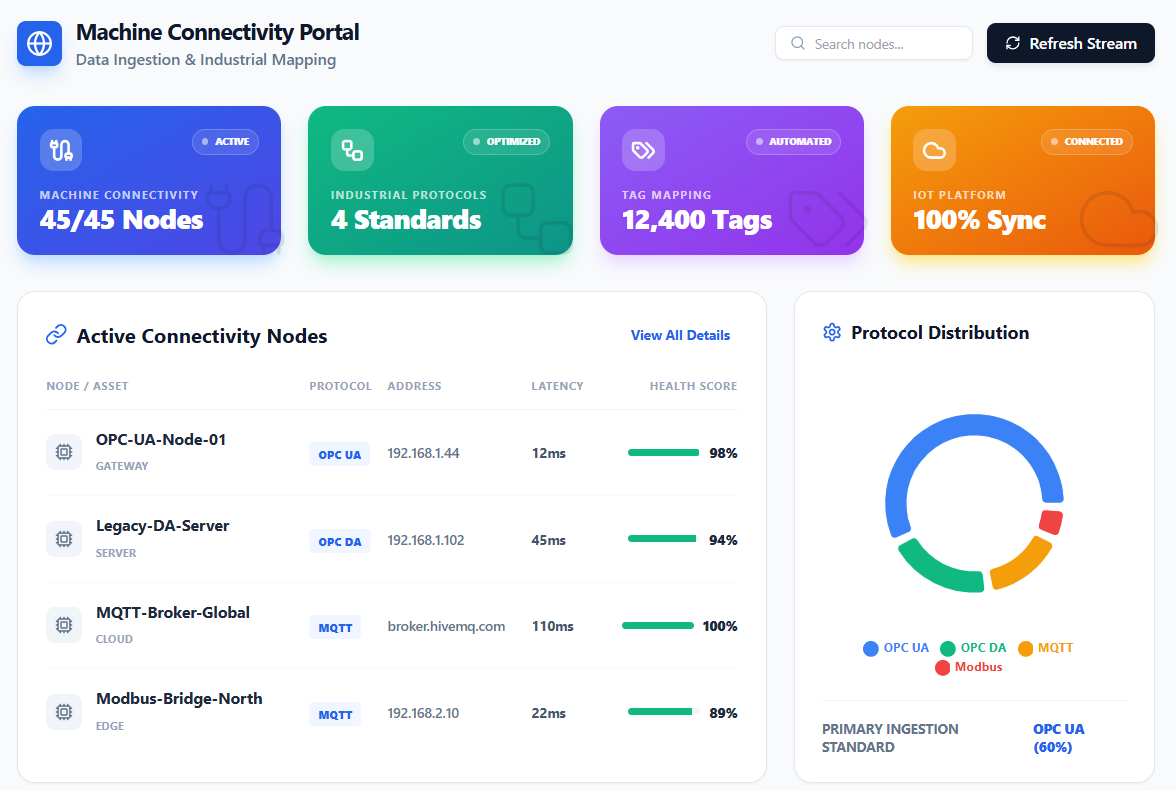Click the chip icon for Modbus-Bridge-North

point(64,712)
